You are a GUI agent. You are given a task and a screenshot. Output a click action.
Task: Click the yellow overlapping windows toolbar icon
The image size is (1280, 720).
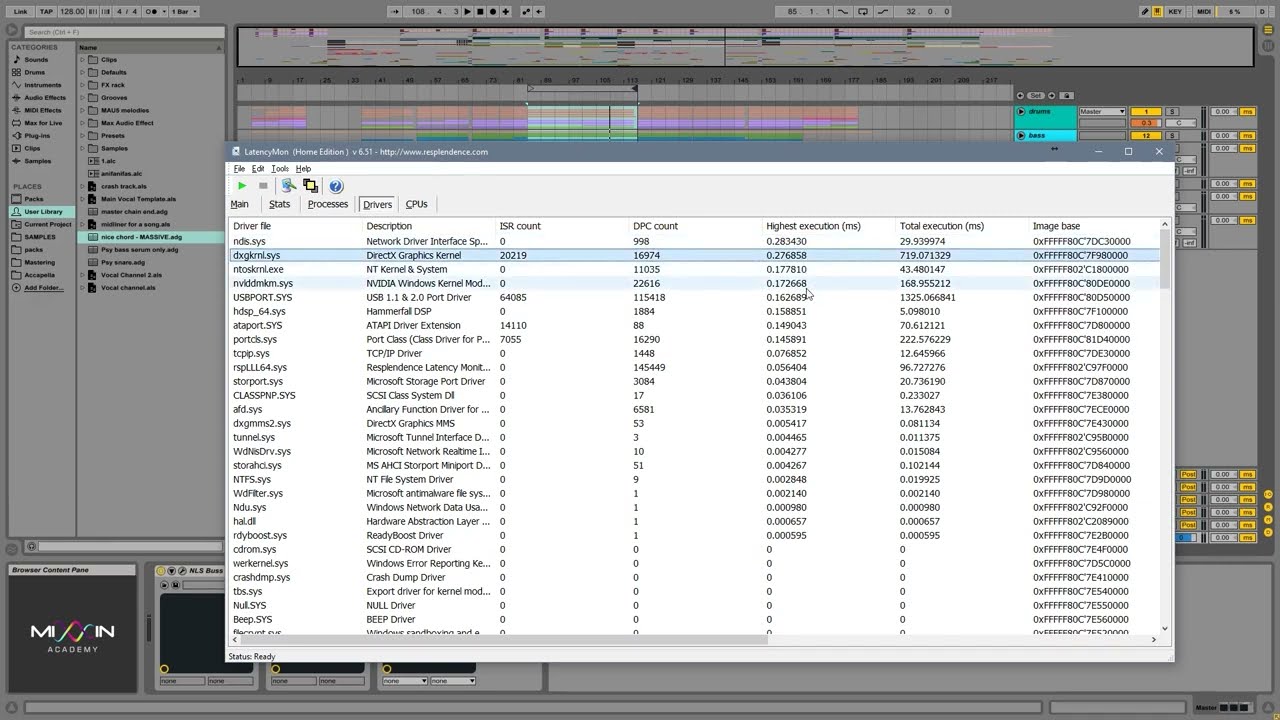[311, 186]
